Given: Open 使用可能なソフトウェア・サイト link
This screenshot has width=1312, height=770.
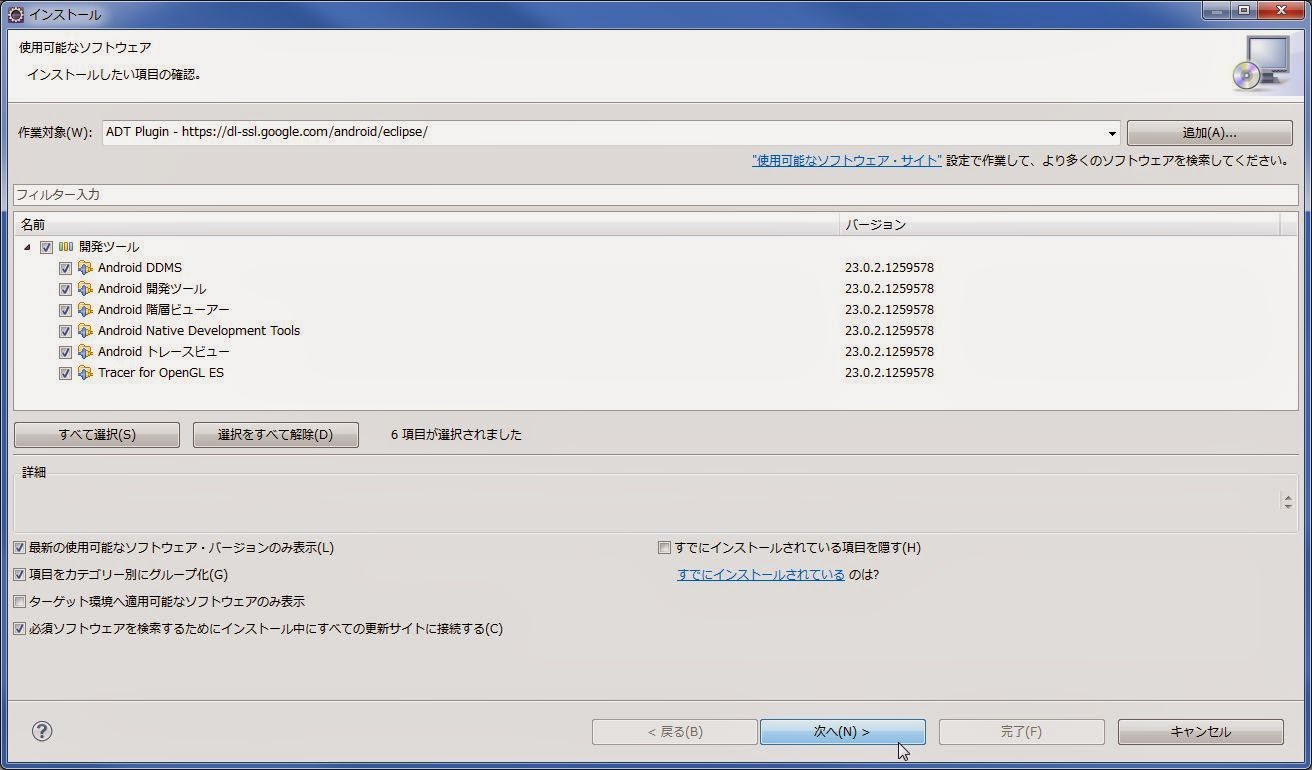Looking at the screenshot, I should tap(847, 160).
